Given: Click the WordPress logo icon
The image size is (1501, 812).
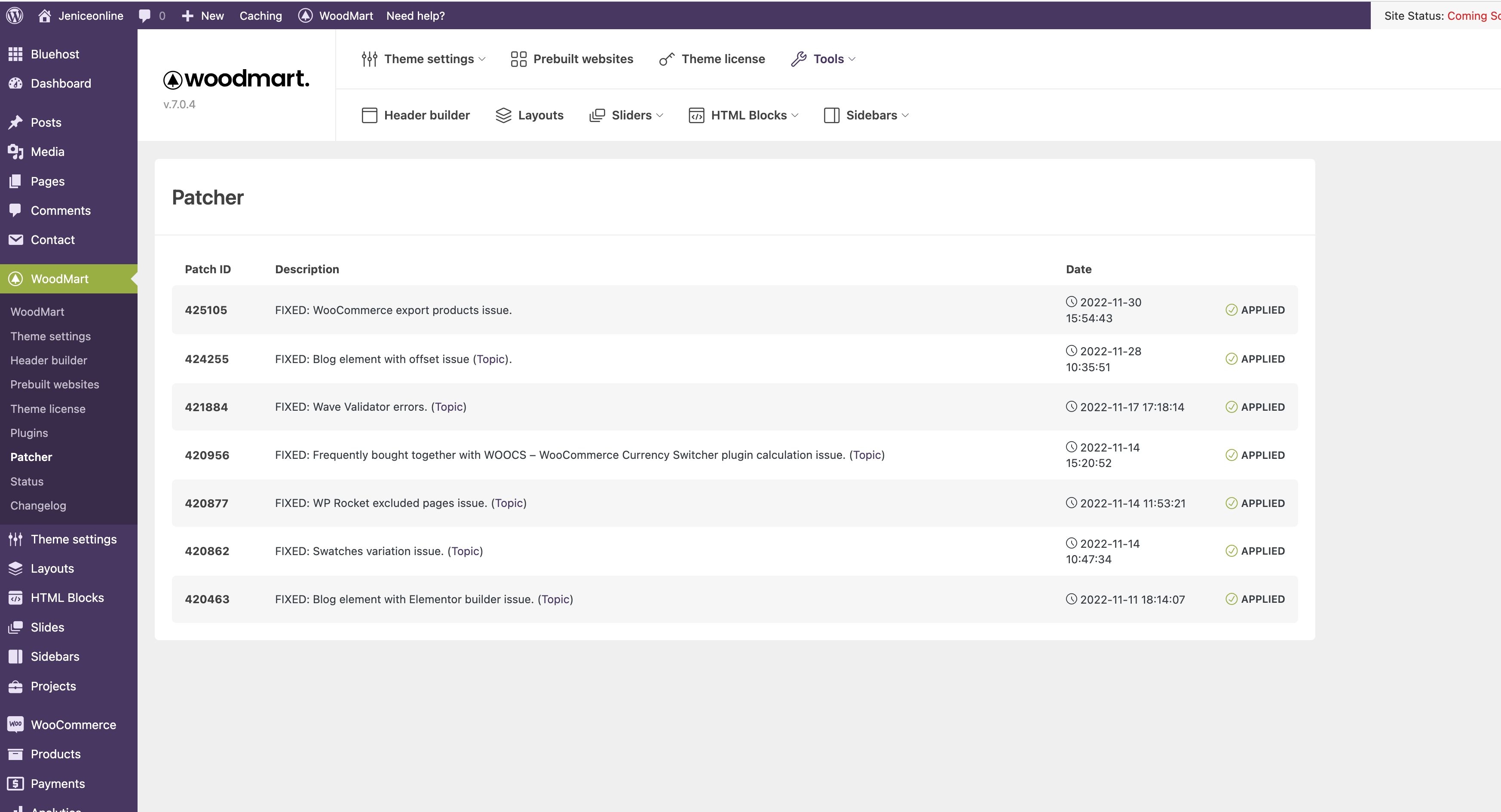Looking at the screenshot, I should click(x=15, y=16).
